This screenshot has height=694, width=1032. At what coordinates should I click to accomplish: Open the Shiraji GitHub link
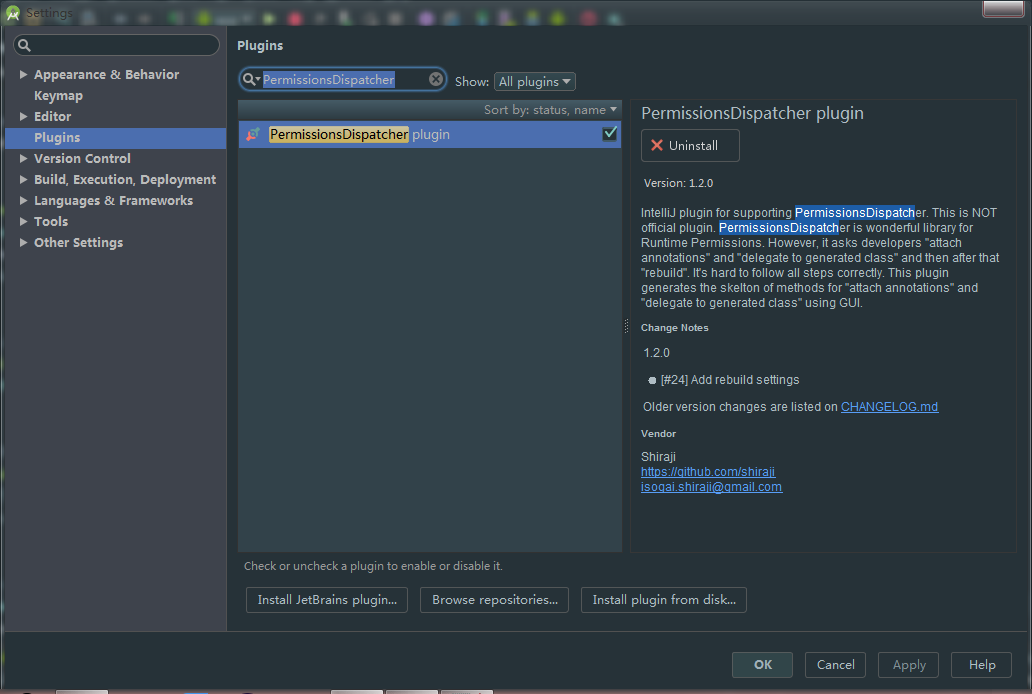coord(708,472)
